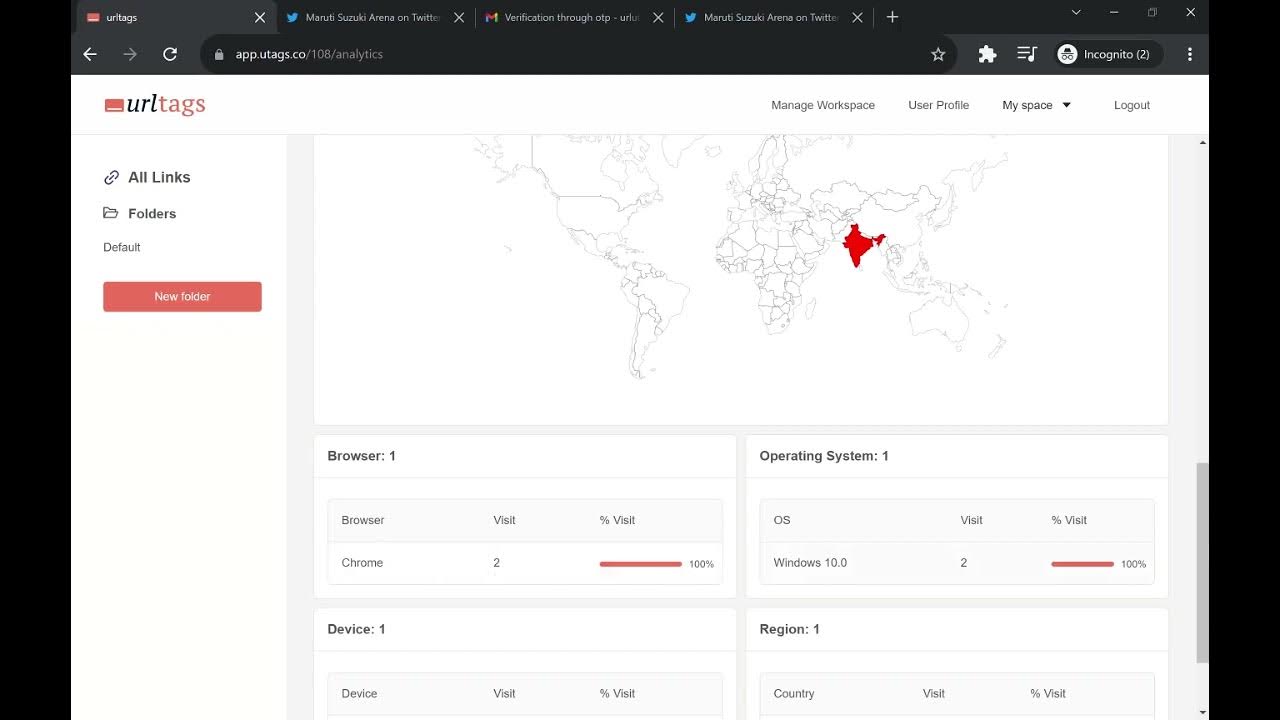Reload the page with the refresh icon
Image resolution: width=1280 pixels, height=720 pixels.
click(x=170, y=54)
